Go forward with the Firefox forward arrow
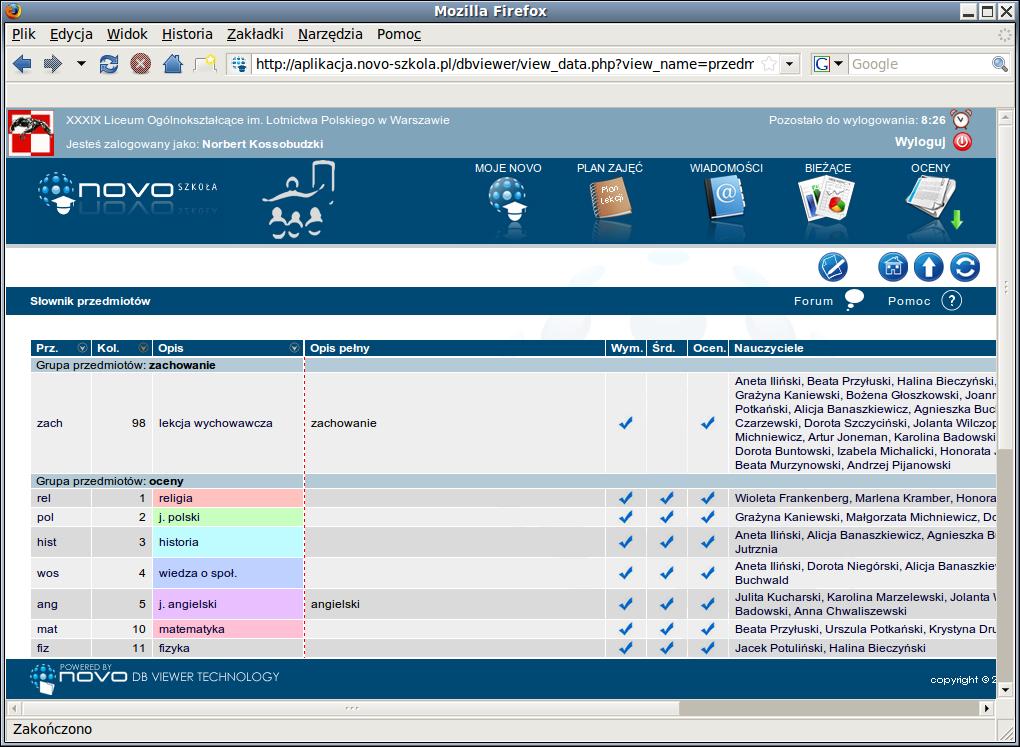The width and height of the screenshot is (1020, 747). pyautogui.click(x=53, y=64)
